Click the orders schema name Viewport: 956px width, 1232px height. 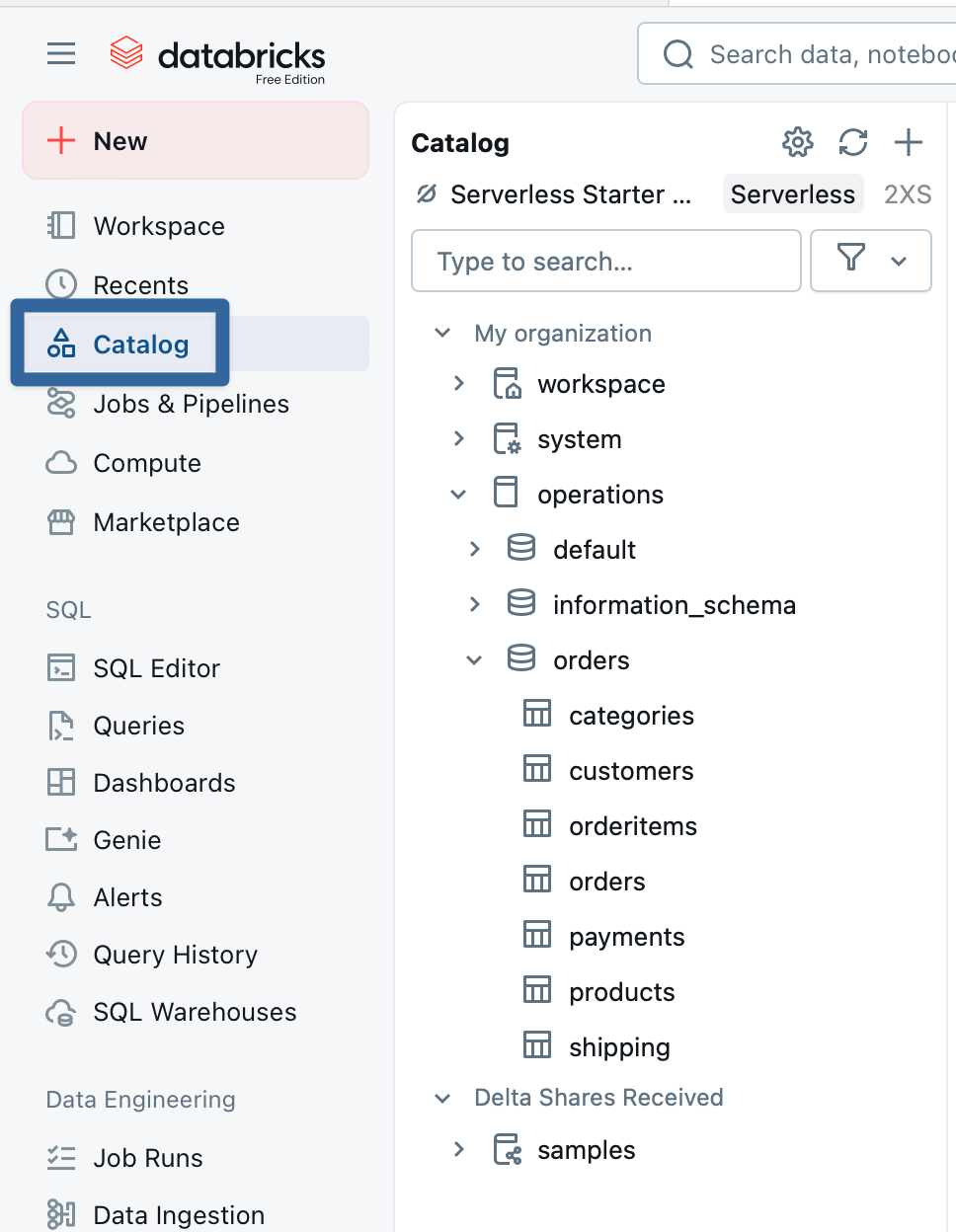592,660
